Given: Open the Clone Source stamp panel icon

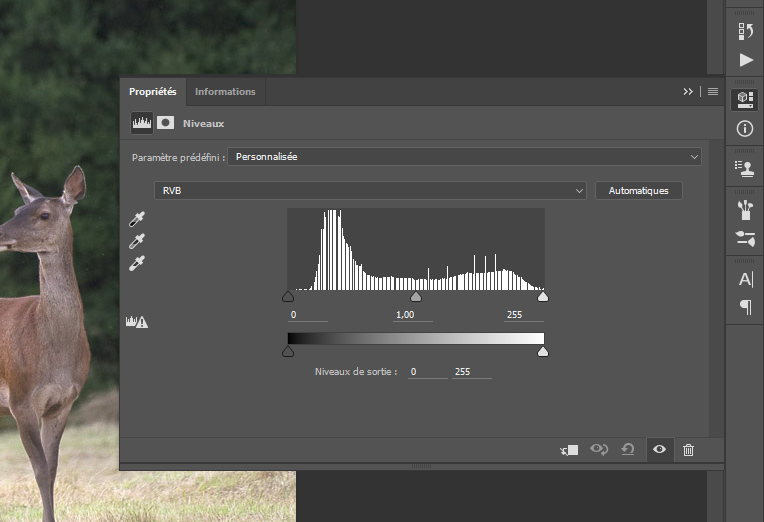Looking at the screenshot, I should 745,169.
